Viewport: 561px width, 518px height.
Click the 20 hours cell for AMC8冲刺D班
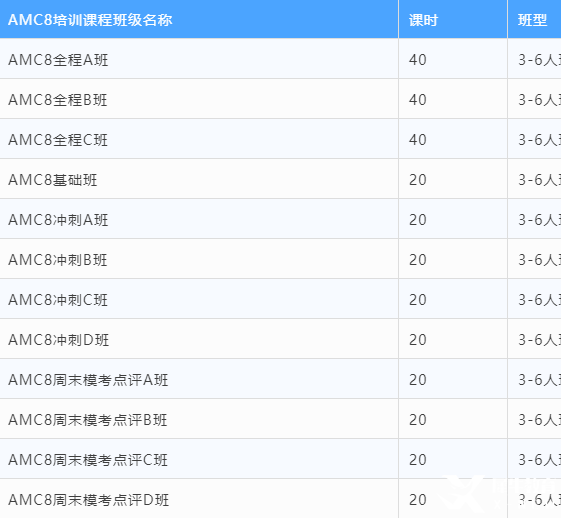pos(418,340)
